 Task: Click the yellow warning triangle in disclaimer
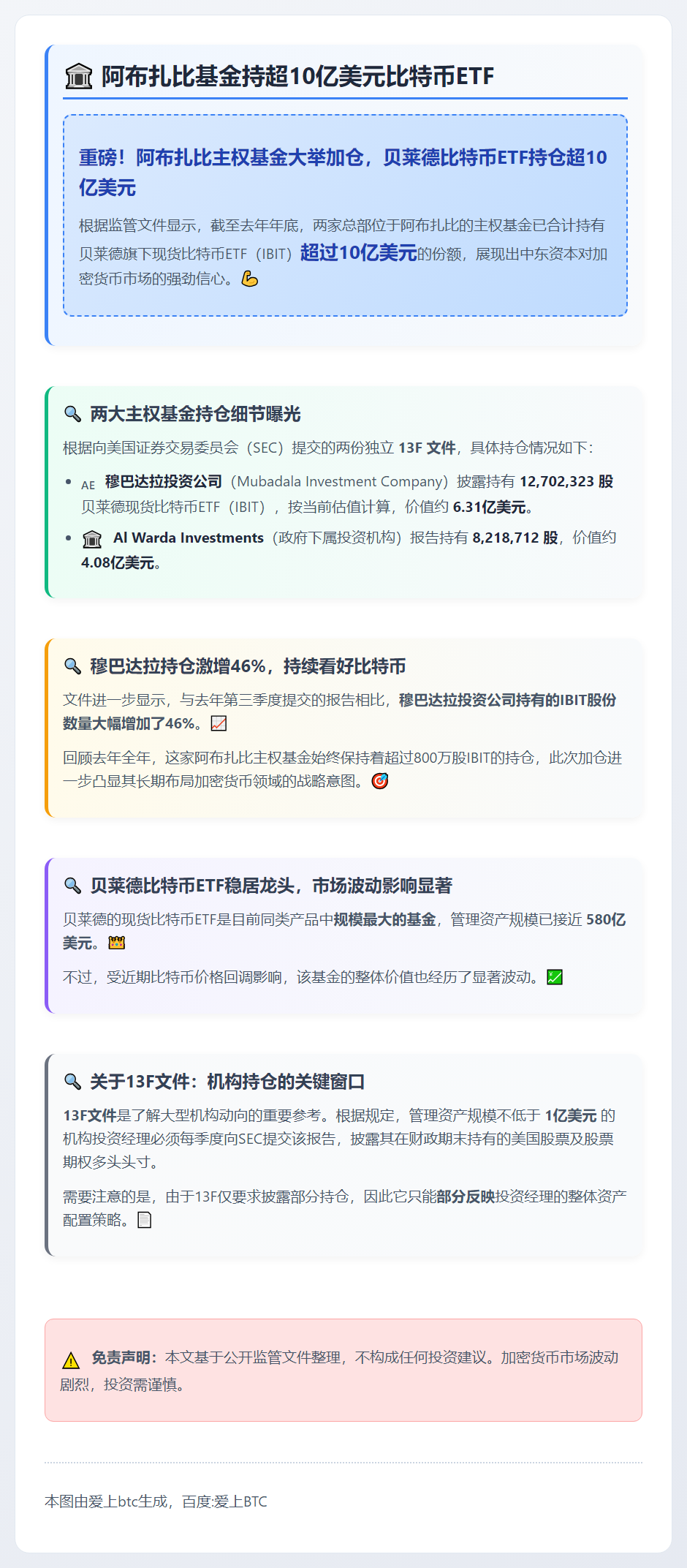tap(71, 1360)
